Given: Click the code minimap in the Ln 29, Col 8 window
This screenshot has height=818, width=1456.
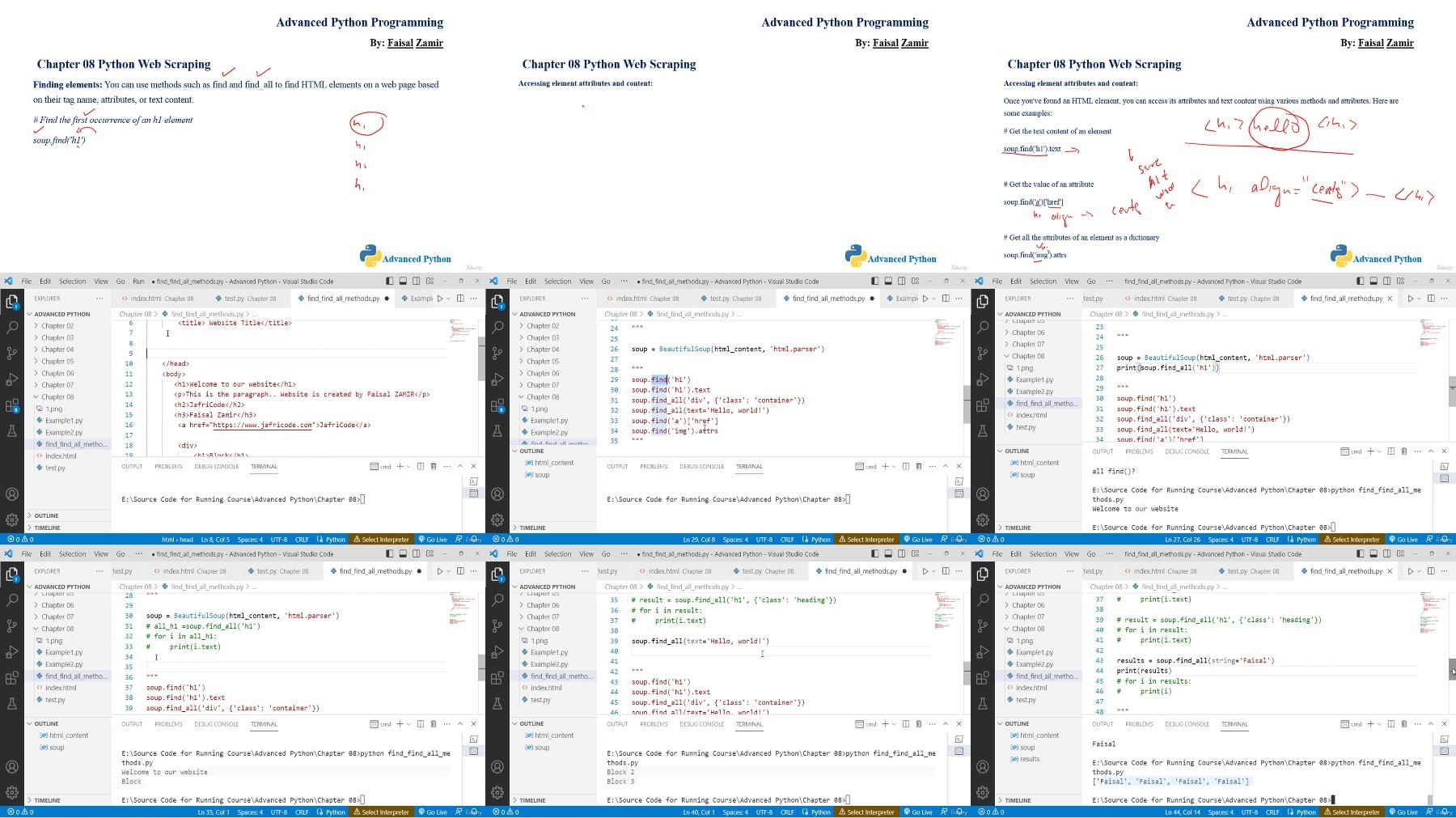Looking at the screenshot, I should coord(947,331).
